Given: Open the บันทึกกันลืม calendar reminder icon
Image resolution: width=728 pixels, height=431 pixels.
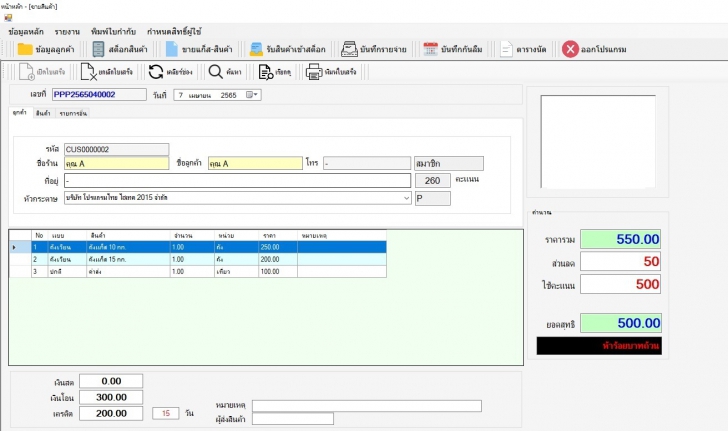Looking at the screenshot, I should point(431,49).
